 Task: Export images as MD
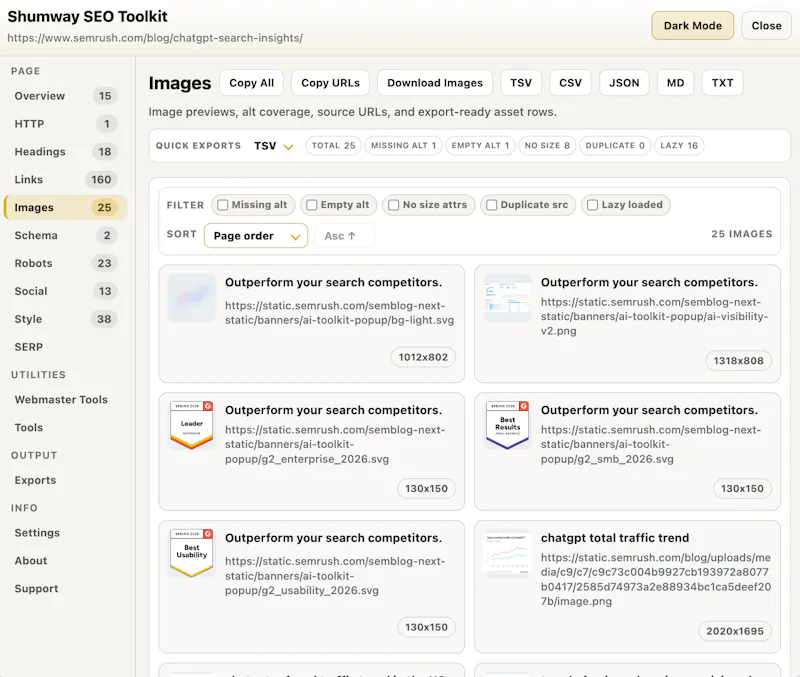(x=676, y=83)
